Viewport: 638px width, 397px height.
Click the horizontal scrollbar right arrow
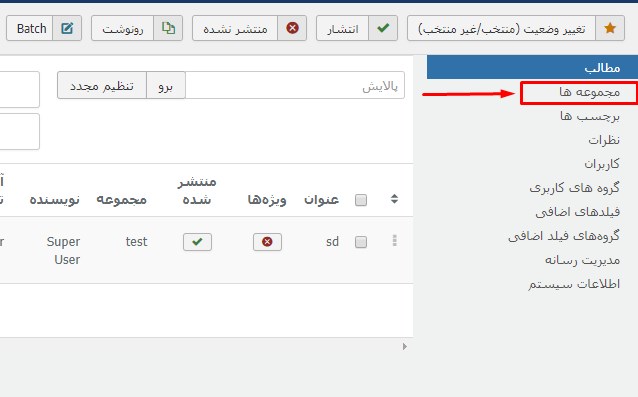[404, 347]
